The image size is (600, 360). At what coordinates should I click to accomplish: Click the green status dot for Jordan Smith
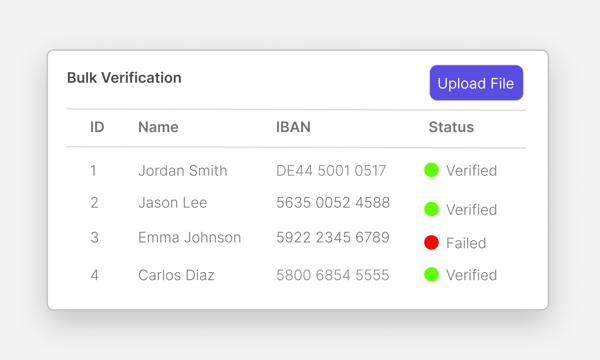[x=431, y=170]
